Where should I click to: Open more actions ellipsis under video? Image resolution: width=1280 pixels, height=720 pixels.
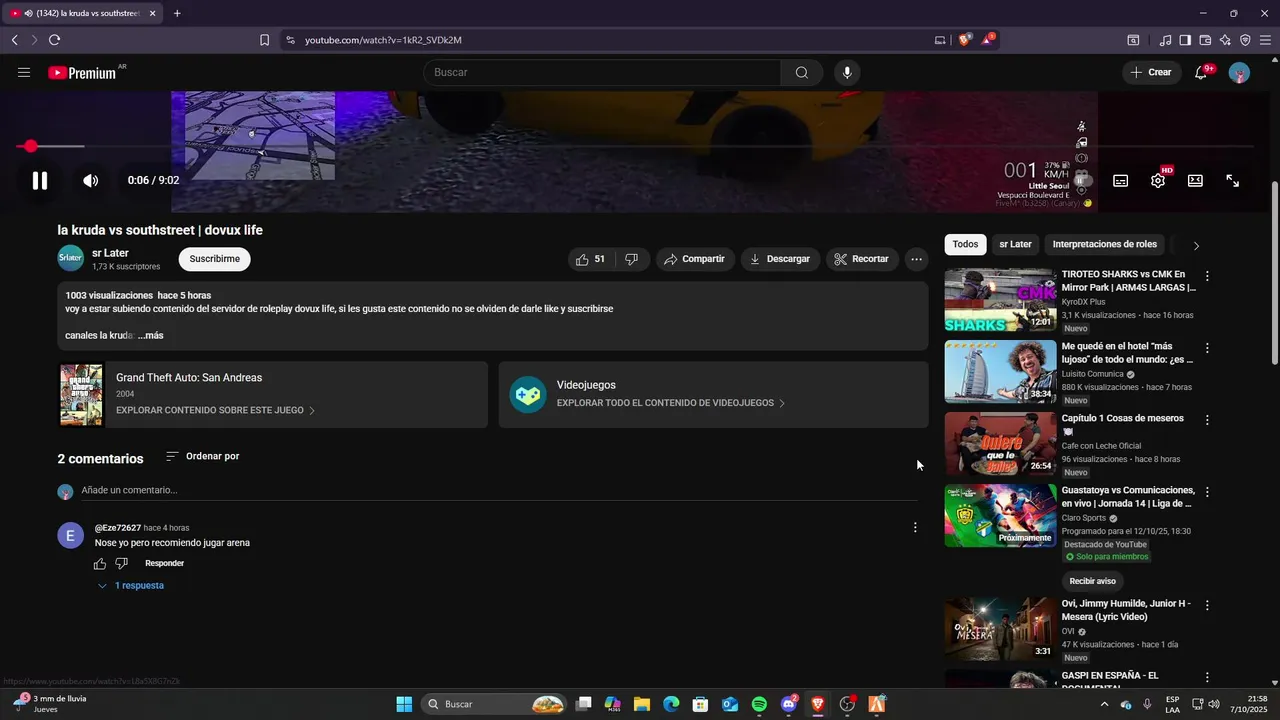(916, 259)
